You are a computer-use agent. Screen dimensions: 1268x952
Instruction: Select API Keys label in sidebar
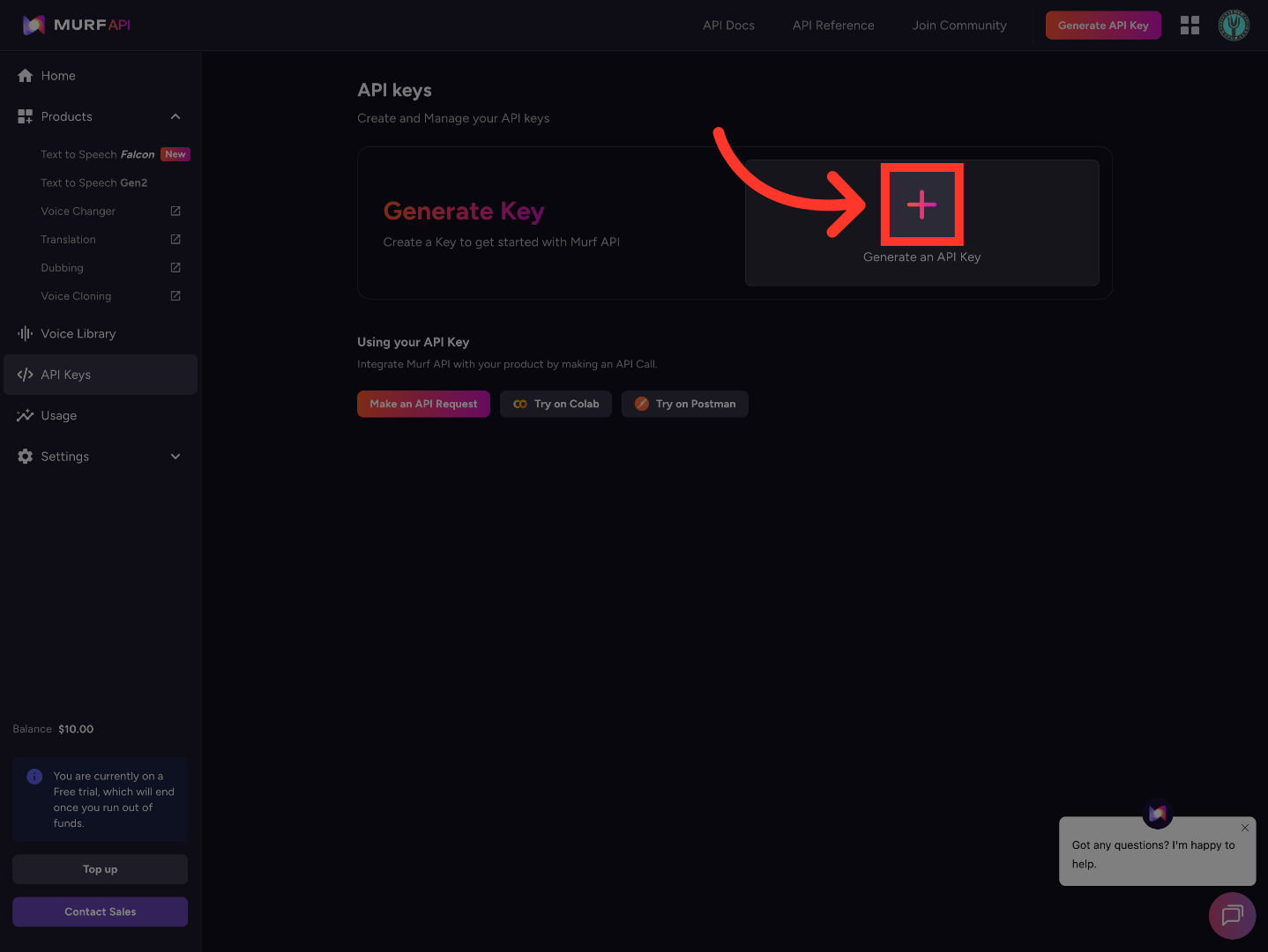click(66, 375)
